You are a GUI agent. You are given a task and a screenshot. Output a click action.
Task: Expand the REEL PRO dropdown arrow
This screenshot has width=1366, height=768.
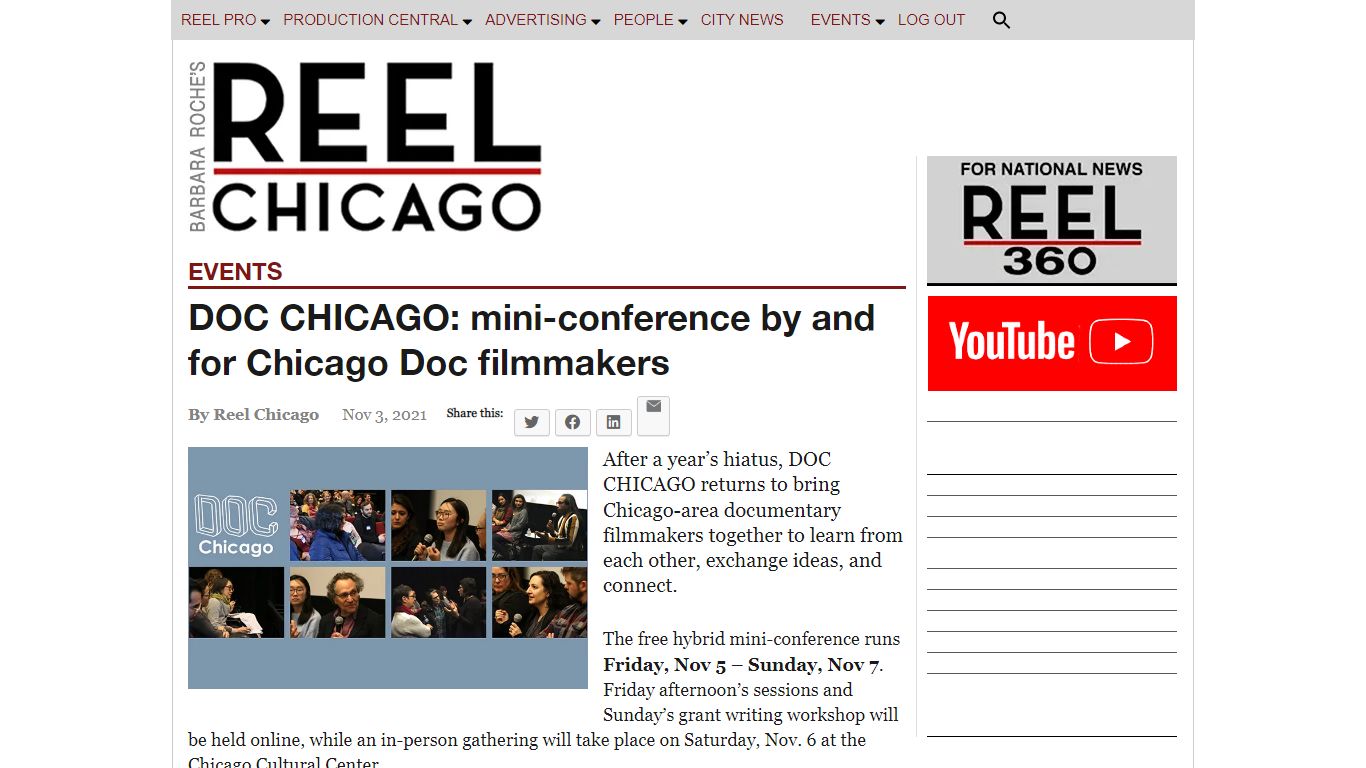[266, 22]
